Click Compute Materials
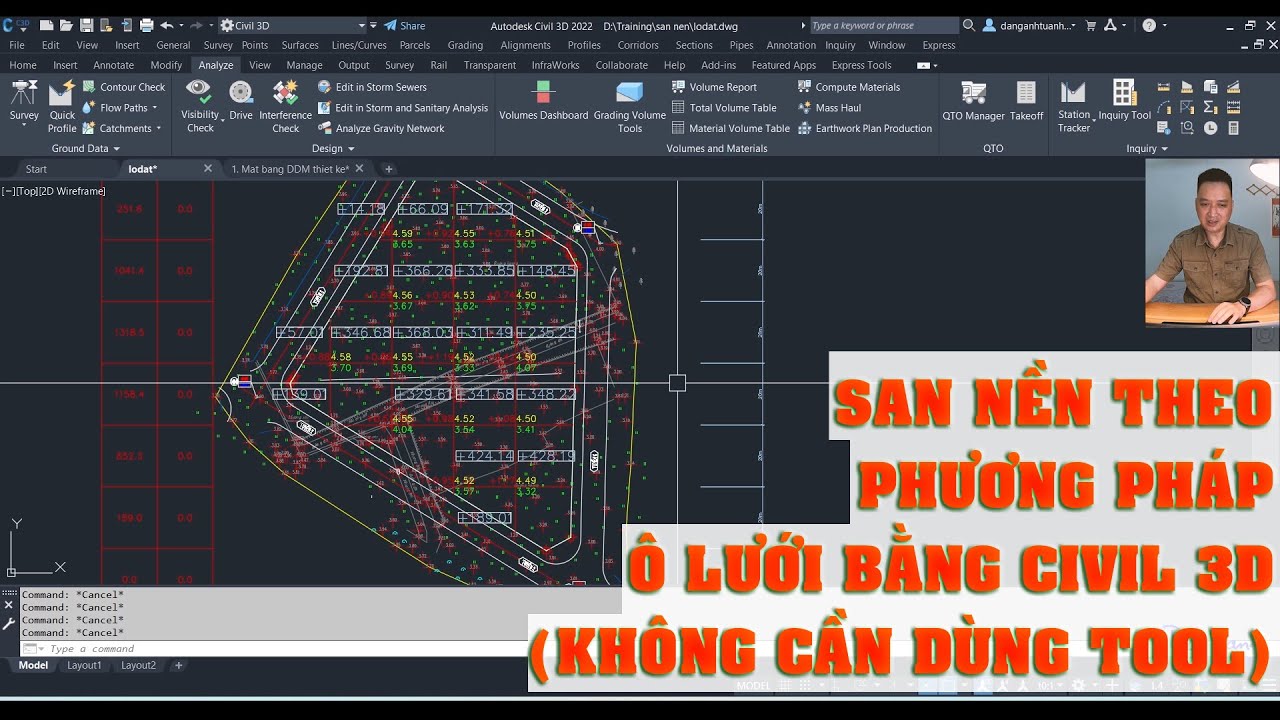The height and width of the screenshot is (720, 1280). tap(849, 87)
